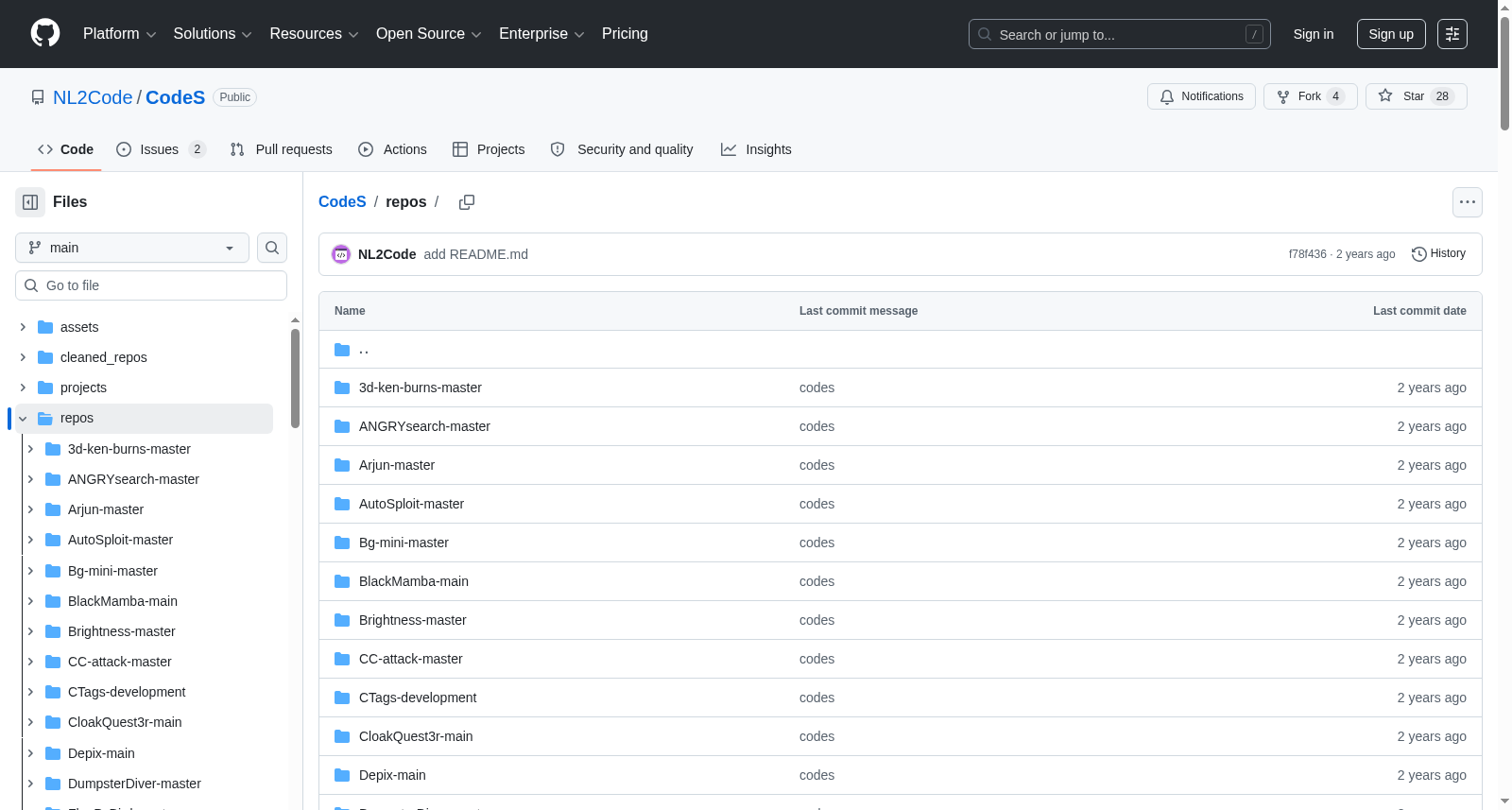Focus the Go to file input
Screen dimensions: 1512x810
(151, 285)
